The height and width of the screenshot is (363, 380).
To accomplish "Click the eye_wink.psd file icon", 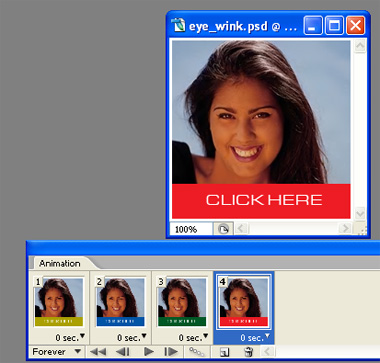I will [178, 26].
